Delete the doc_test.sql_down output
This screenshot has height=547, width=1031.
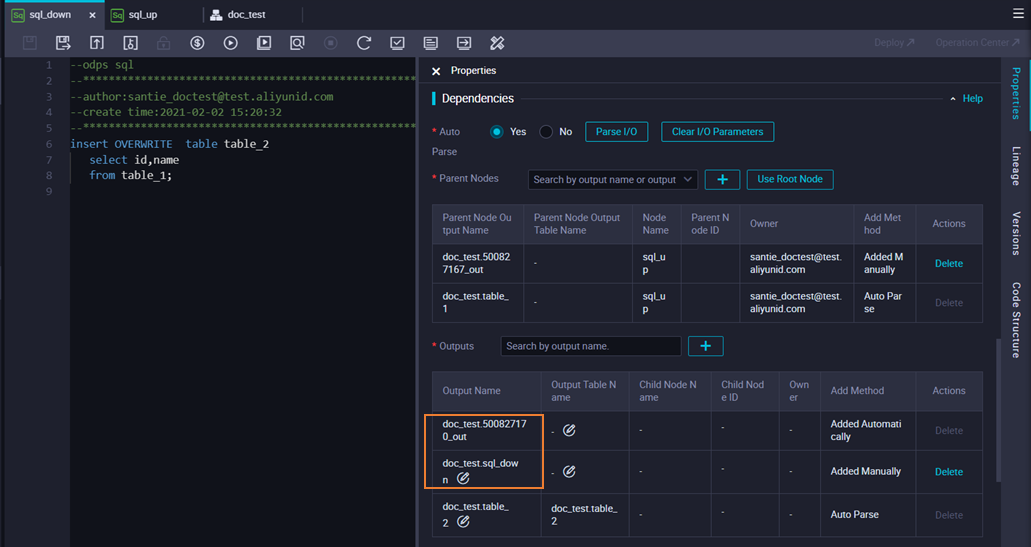coord(949,471)
